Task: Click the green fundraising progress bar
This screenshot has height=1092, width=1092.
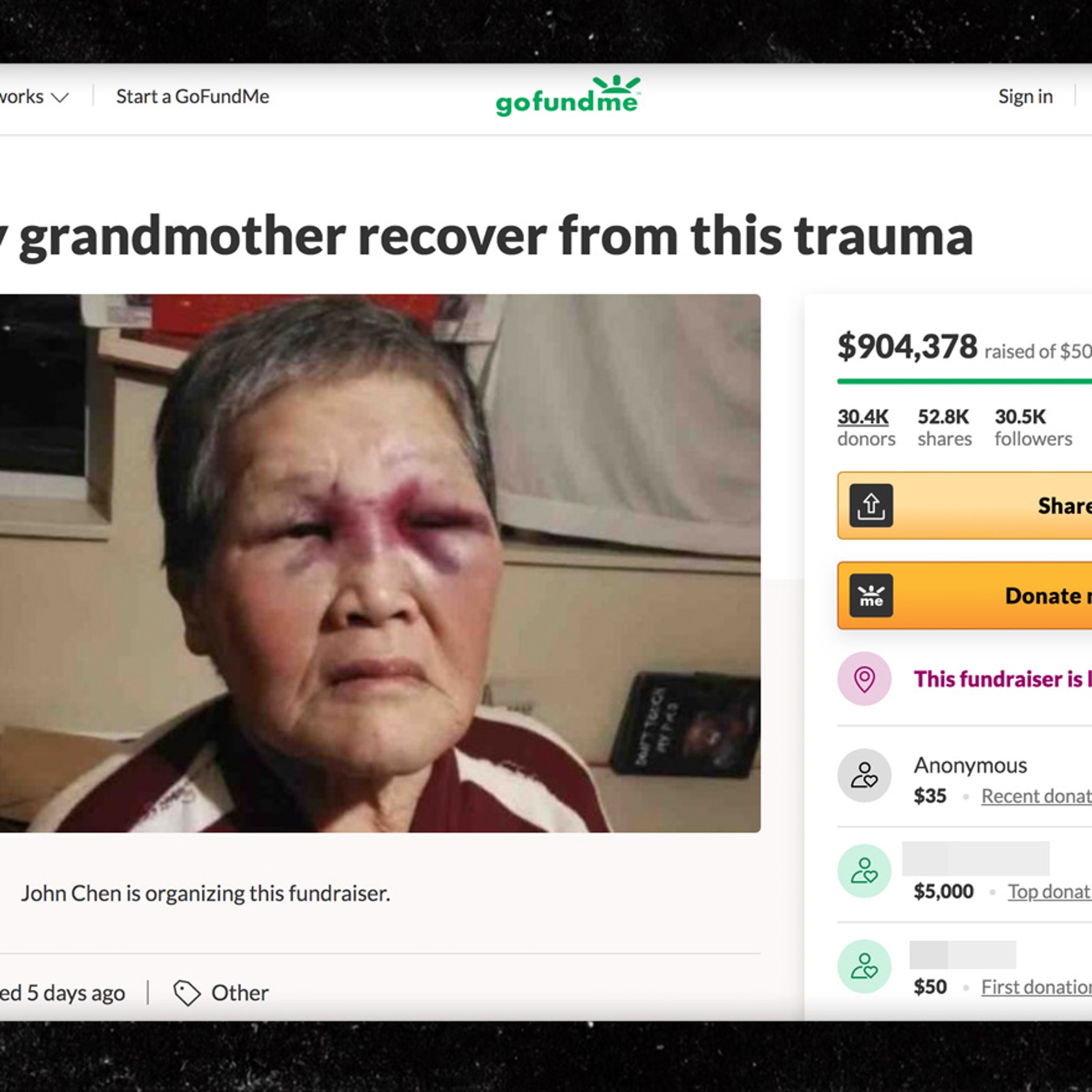Action: [964, 382]
